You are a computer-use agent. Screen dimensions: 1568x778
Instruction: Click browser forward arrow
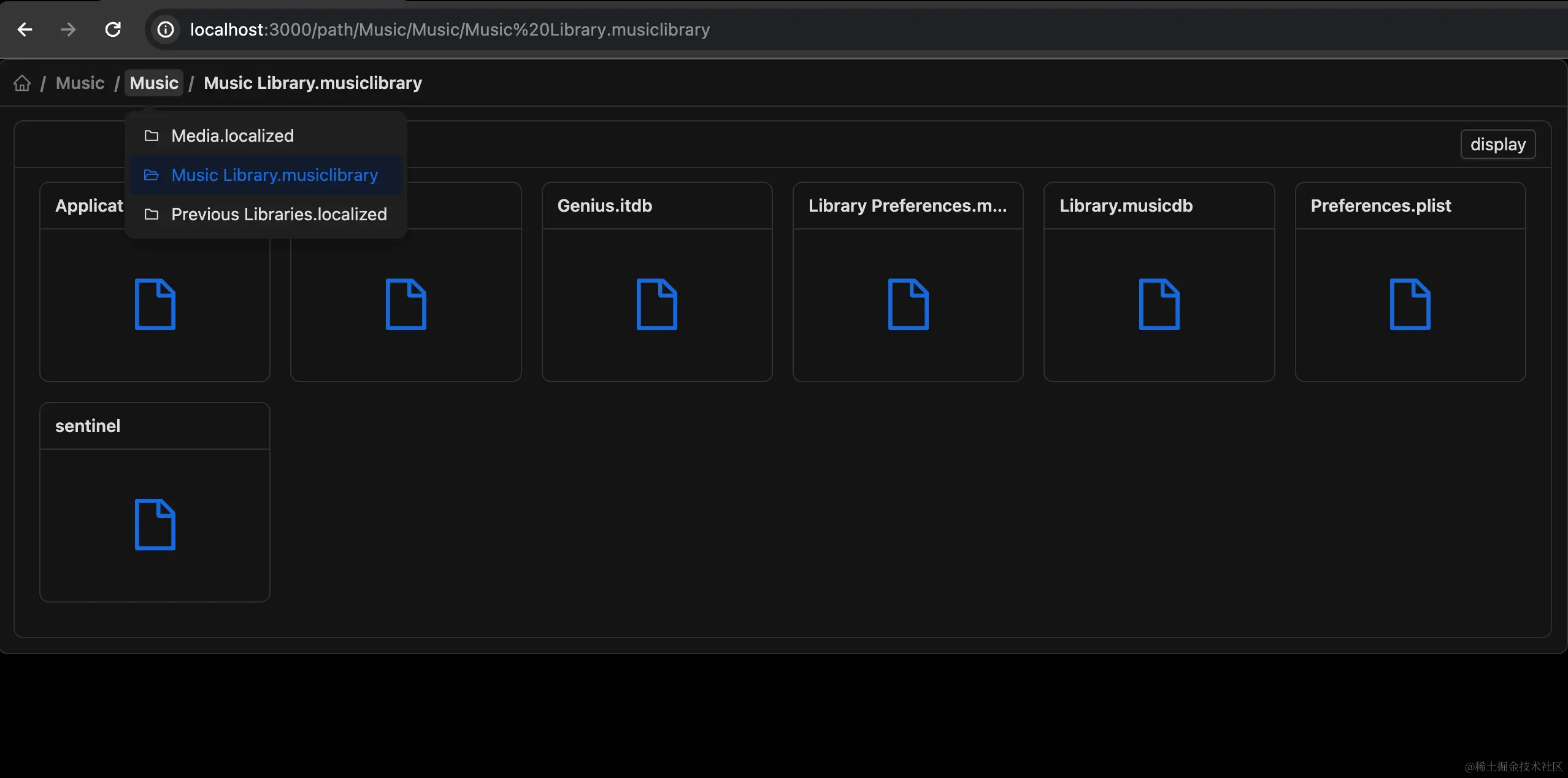[68, 29]
